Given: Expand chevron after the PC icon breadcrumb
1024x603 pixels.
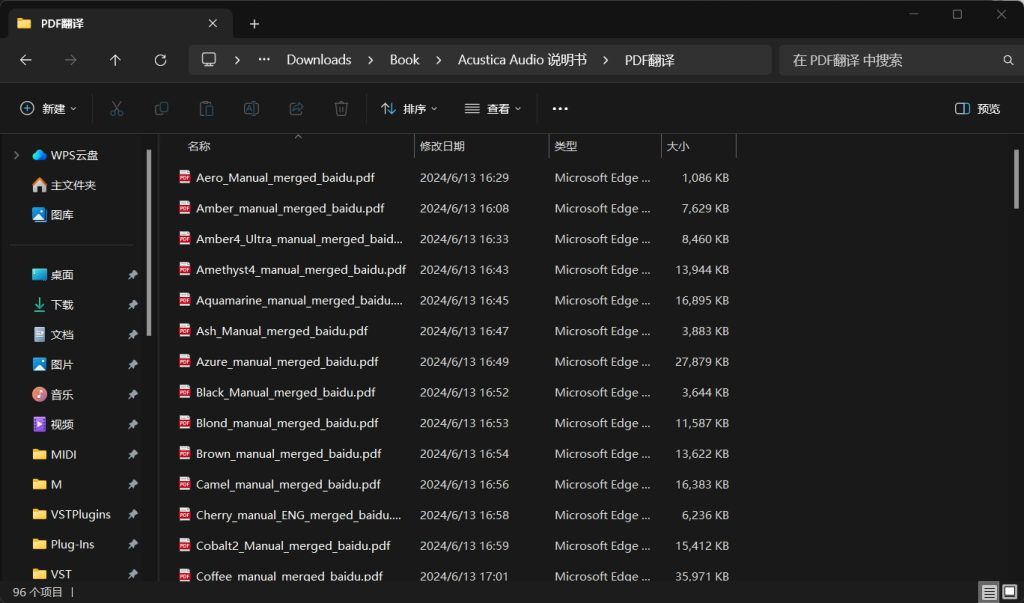Looking at the screenshot, I should [237, 60].
